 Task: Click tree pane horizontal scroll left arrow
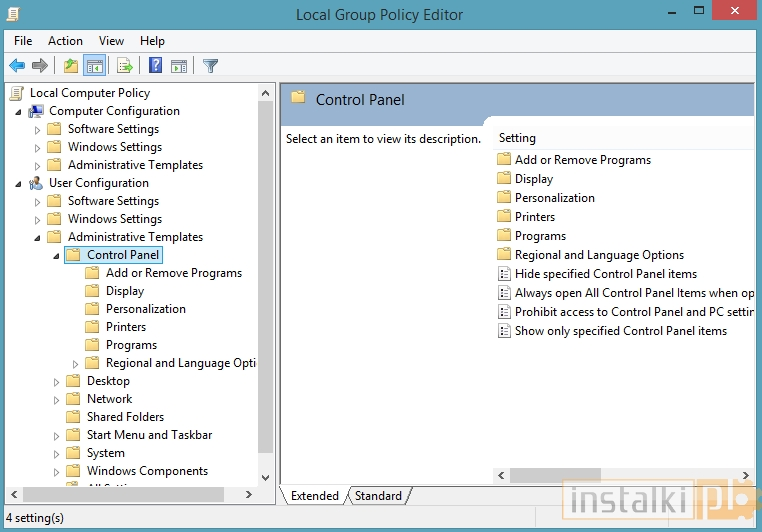click(x=14, y=495)
